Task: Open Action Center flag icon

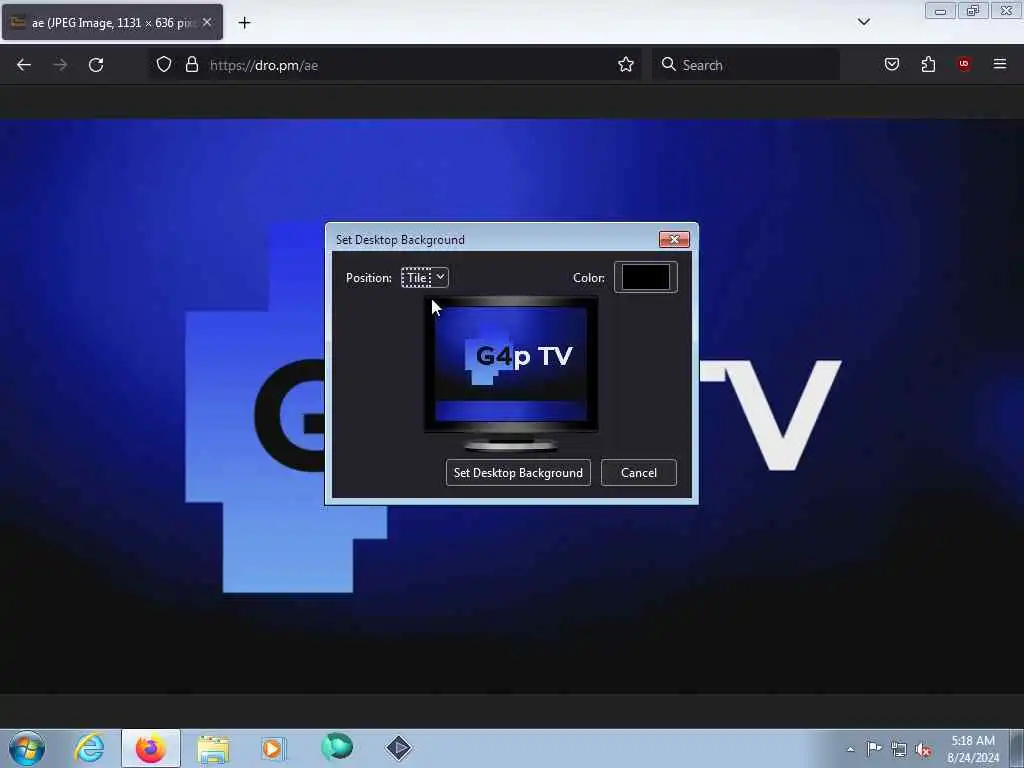Action: click(x=874, y=748)
